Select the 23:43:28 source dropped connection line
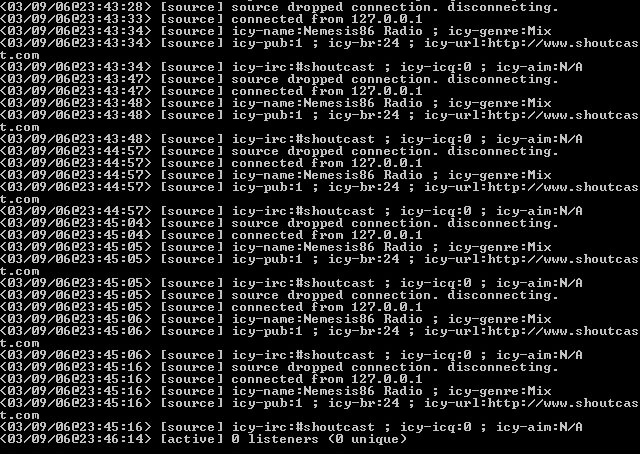The image size is (640, 454). 279,7
